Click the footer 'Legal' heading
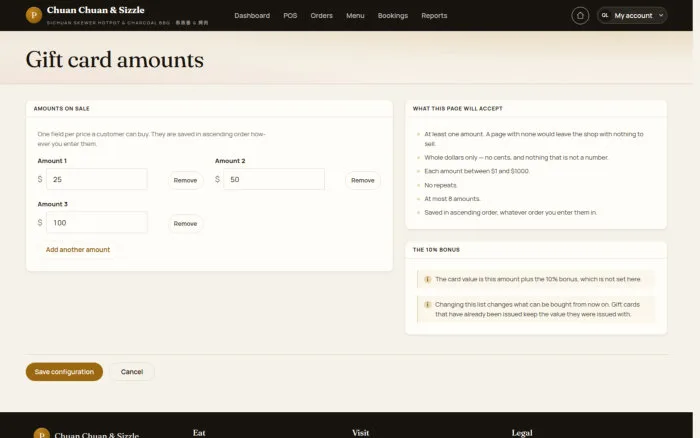This screenshot has height=438, width=700. coord(522,433)
